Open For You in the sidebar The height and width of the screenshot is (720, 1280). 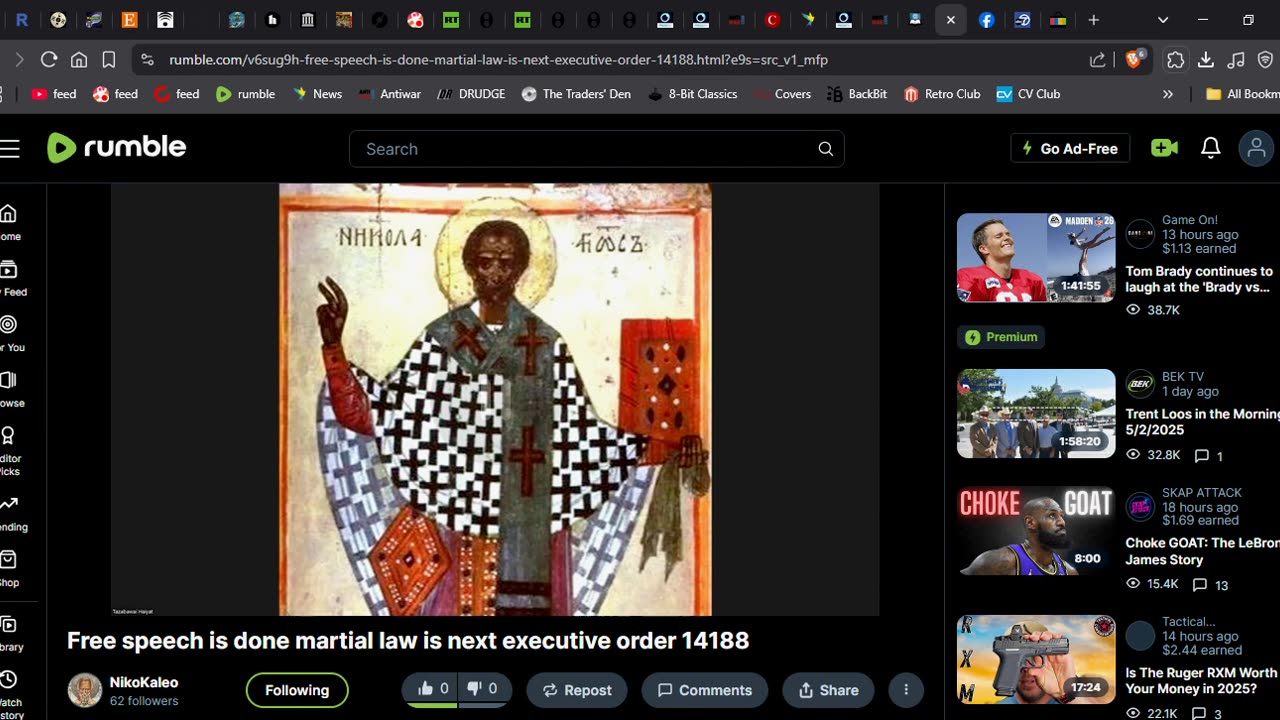(x=10, y=334)
